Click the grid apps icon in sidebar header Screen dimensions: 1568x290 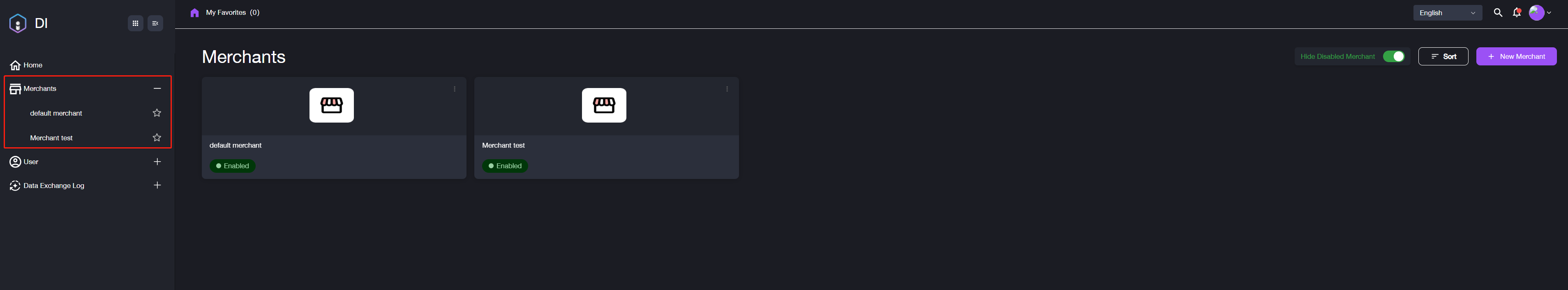pos(135,24)
